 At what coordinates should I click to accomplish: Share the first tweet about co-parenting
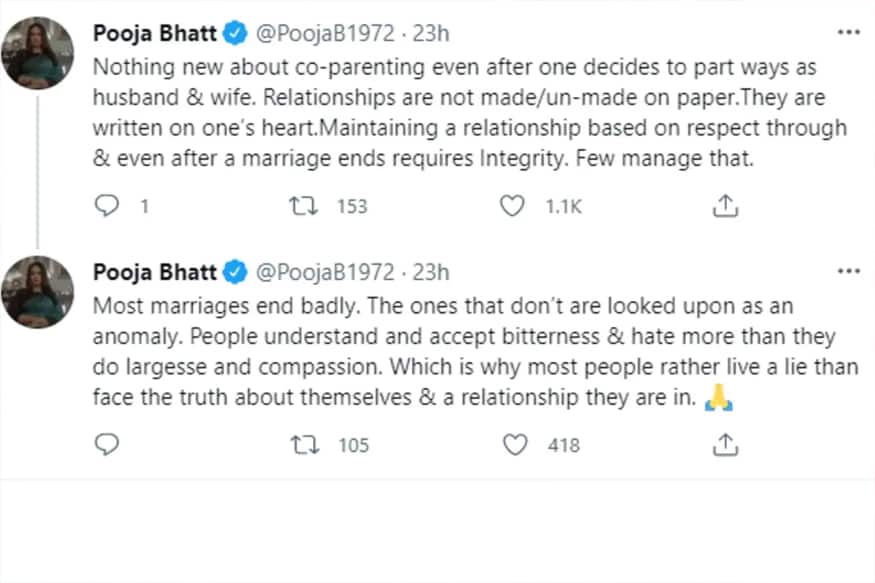(x=725, y=206)
